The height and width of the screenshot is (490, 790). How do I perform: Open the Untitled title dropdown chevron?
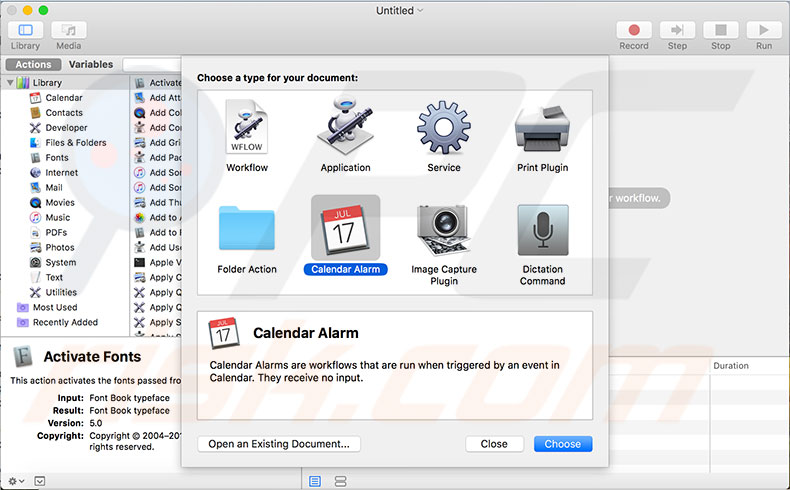[x=420, y=10]
